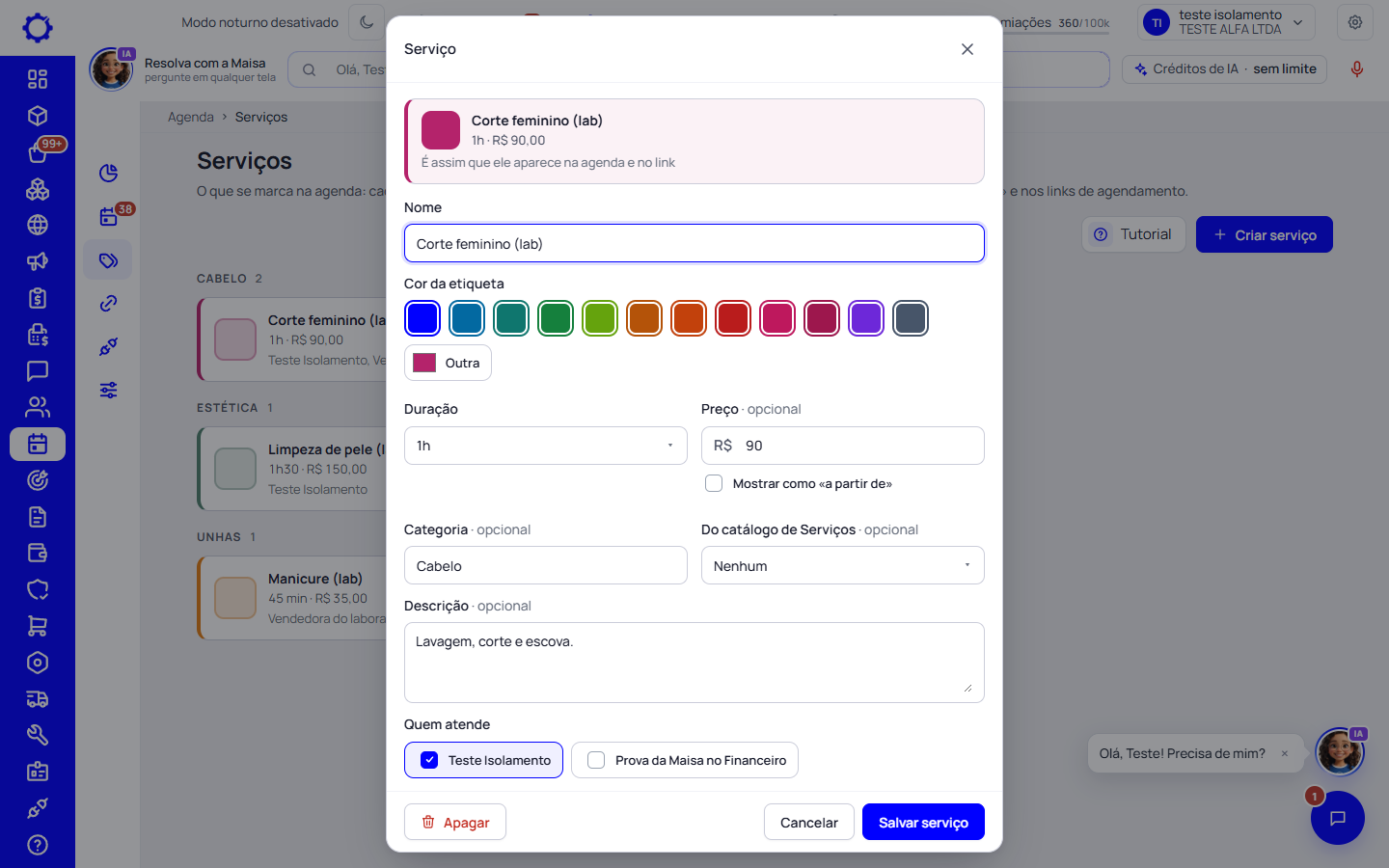Screen dimensions: 1389x868
Task: Click the 'Resolva com a Maisa' avatar
Action: click(111, 69)
